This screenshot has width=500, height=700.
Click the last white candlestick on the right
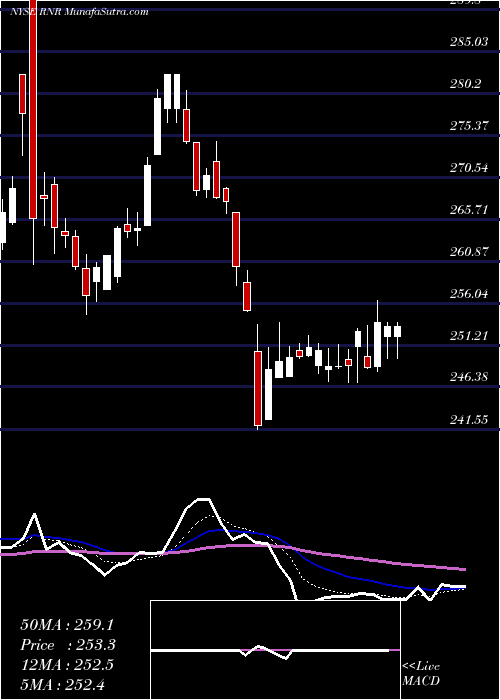click(397, 331)
